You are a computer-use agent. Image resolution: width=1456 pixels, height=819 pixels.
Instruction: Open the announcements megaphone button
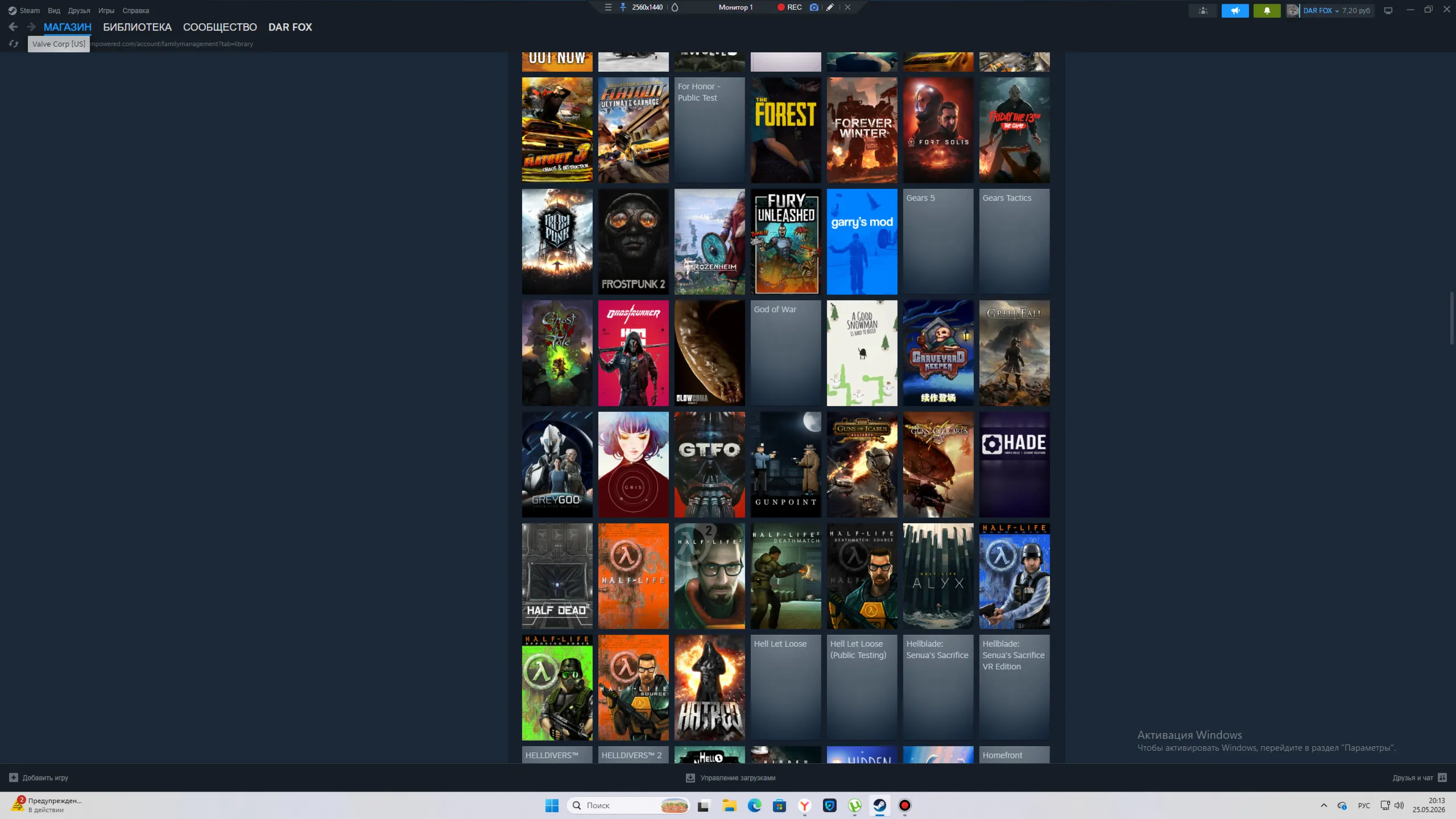[x=1235, y=10]
